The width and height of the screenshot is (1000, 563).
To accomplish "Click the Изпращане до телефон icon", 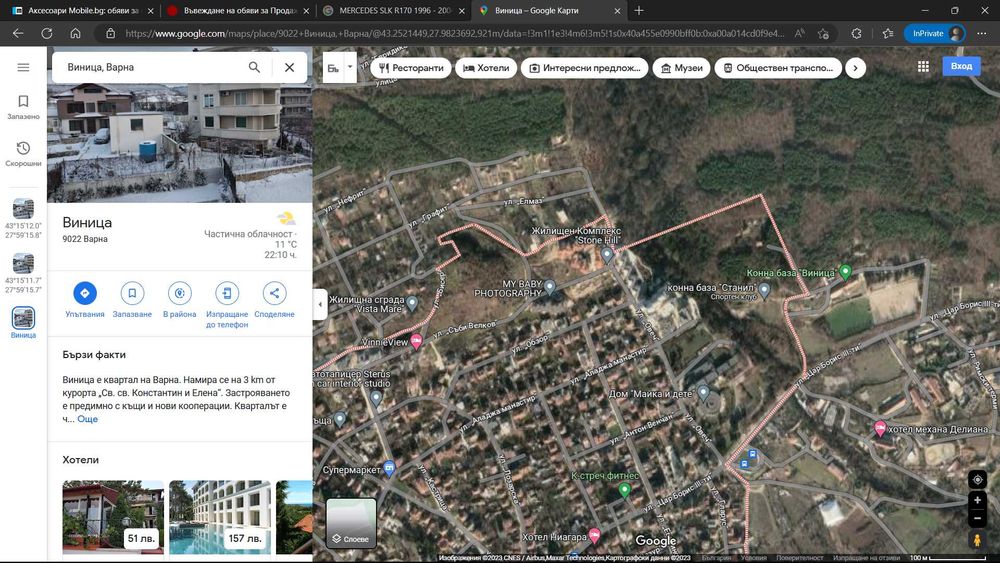I will pyautogui.click(x=226, y=293).
